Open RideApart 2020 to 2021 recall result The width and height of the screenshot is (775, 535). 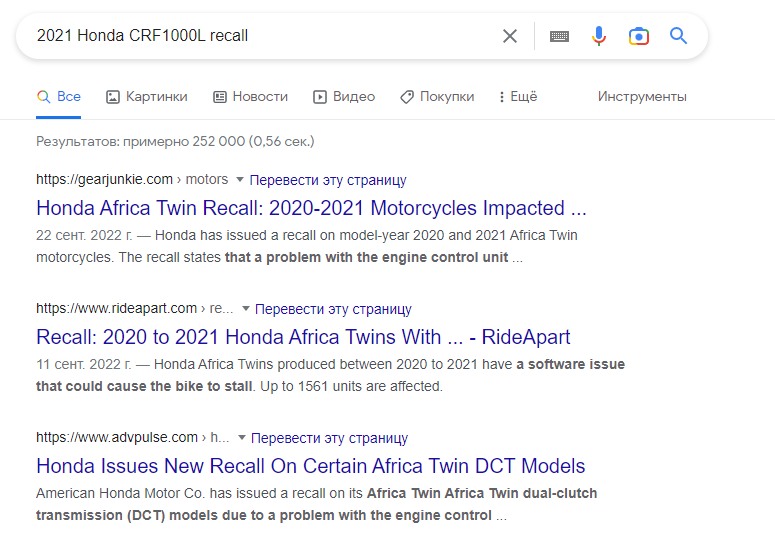point(303,337)
